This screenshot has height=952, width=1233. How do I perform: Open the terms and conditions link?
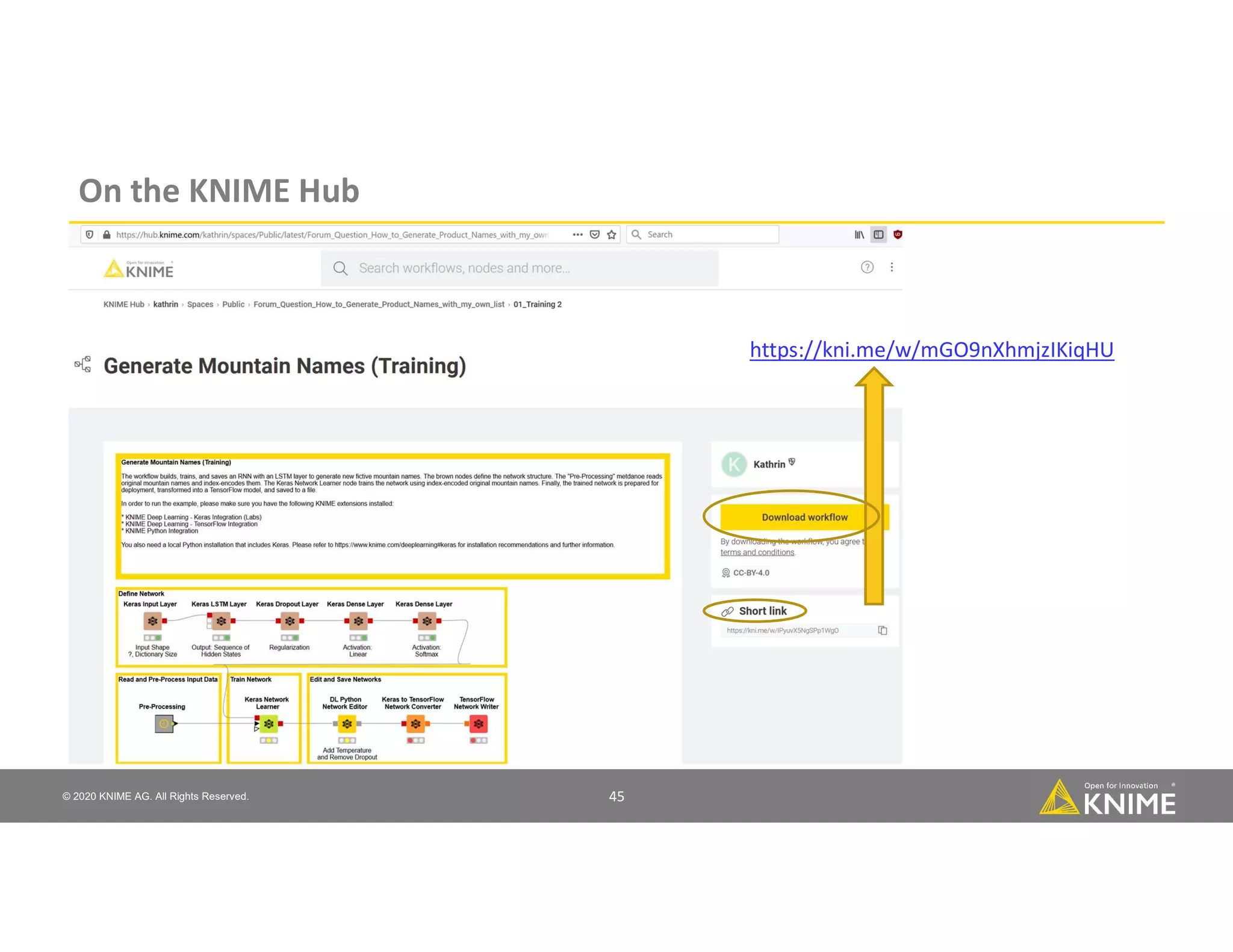[x=757, y=552]
